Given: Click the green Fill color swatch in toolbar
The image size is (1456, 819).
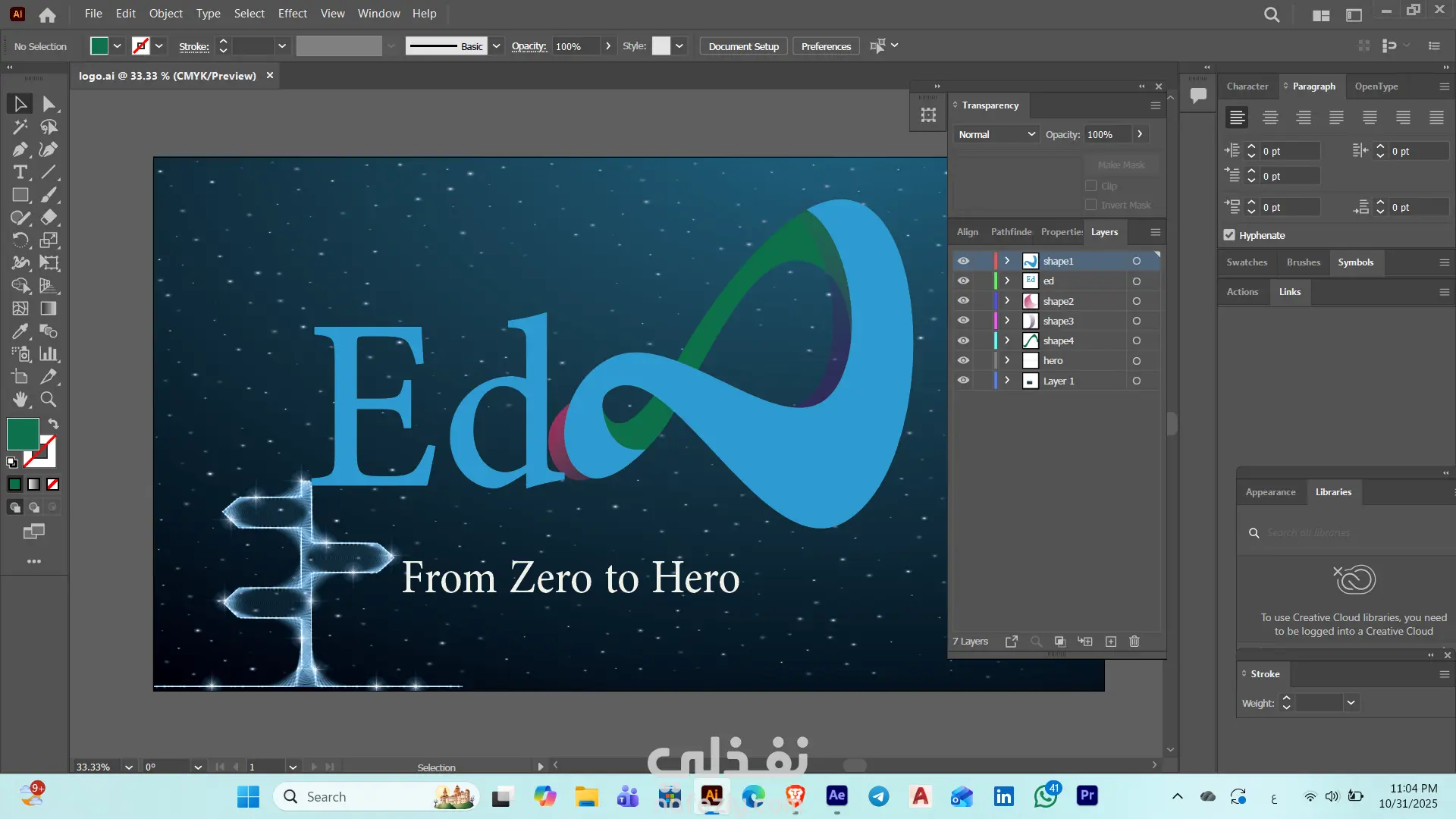Looking at the screenshot, I should [23, 434].
